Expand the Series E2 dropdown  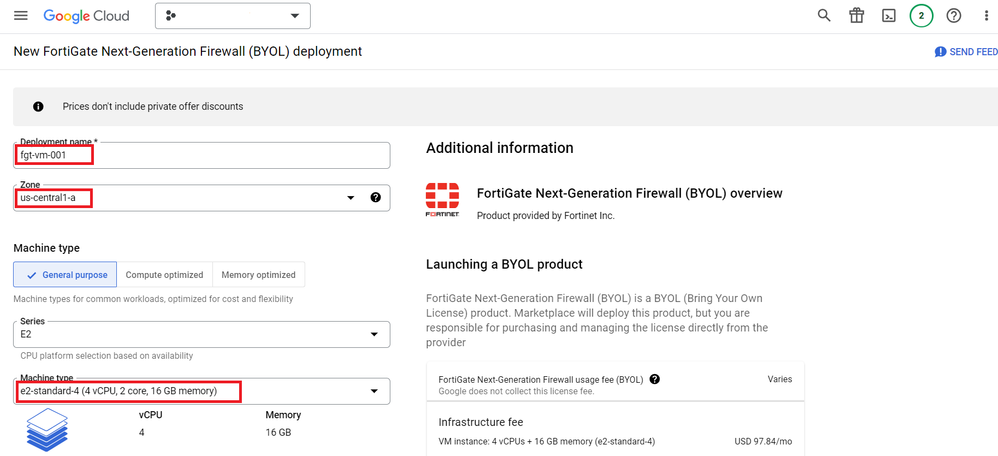point(374,335)
